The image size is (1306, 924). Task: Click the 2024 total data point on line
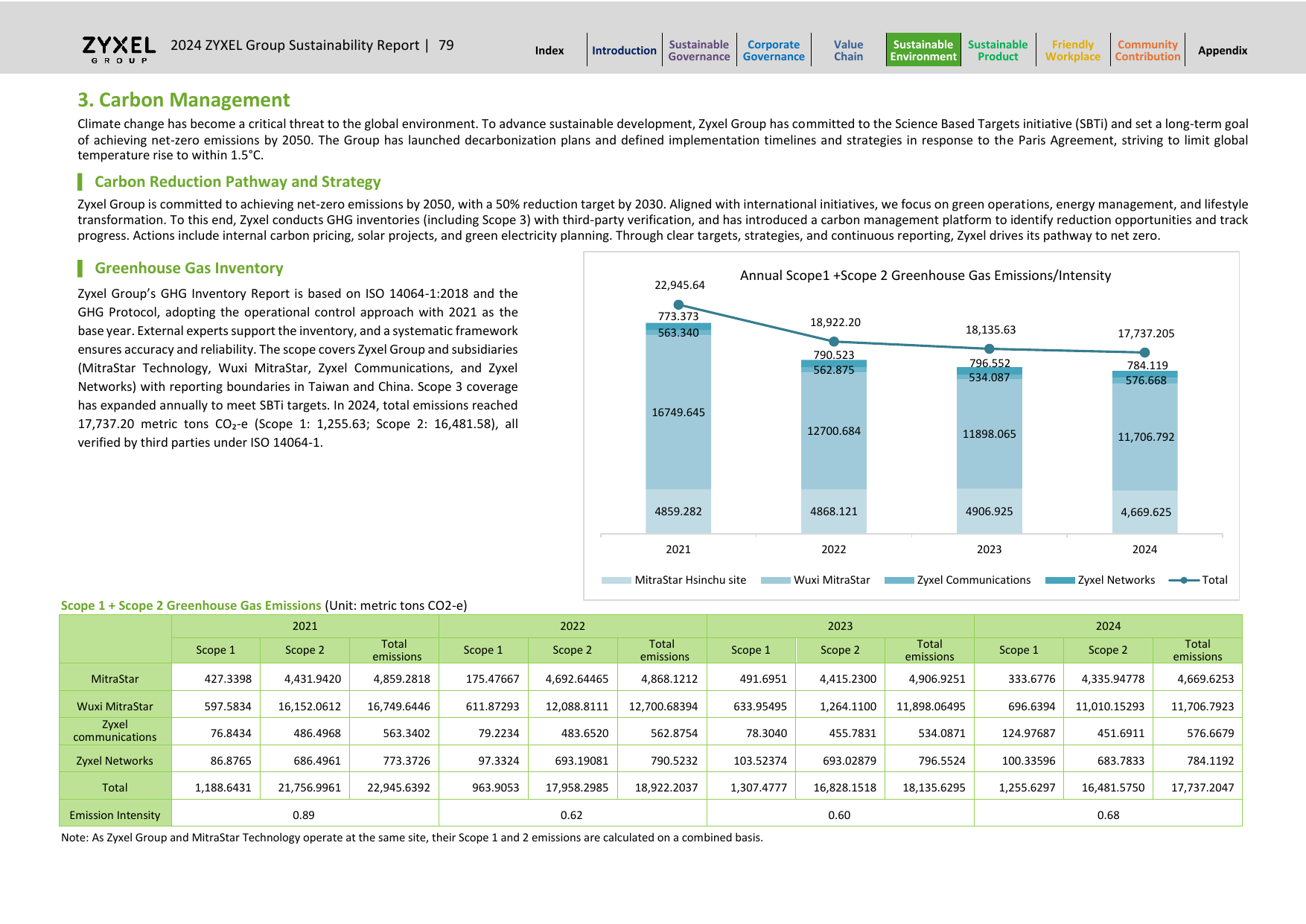pyautogui.click(x=1144, y=352)
